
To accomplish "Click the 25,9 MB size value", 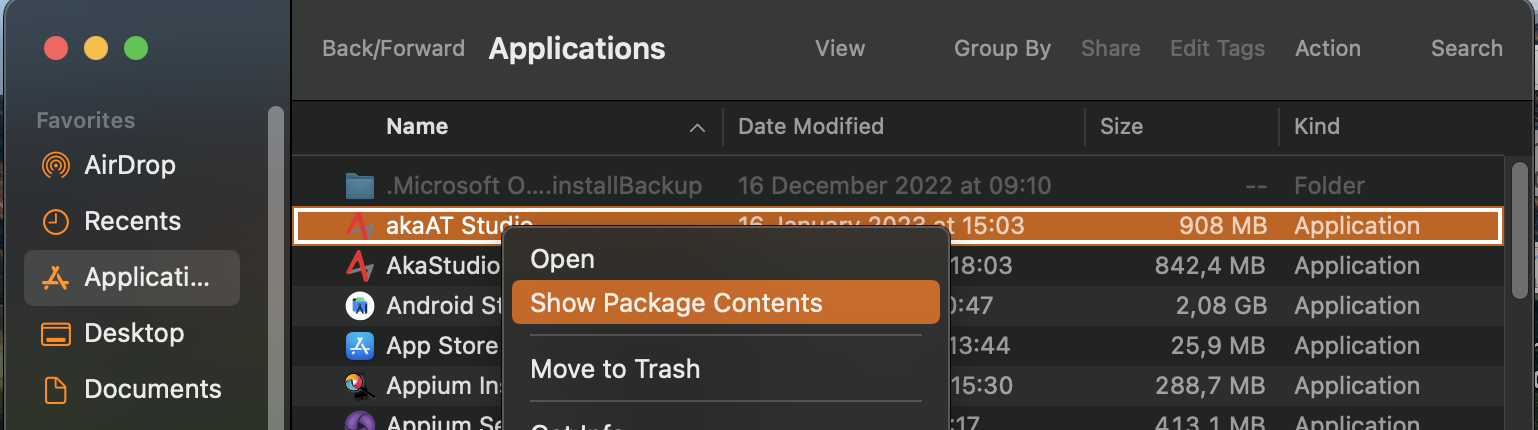I will tap(1218, 346).
